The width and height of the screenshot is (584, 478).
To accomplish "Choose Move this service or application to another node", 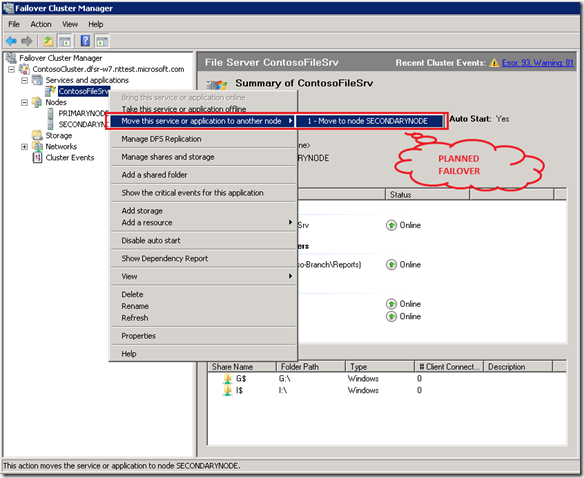I will pyautogui.click(x=203, y=121).
